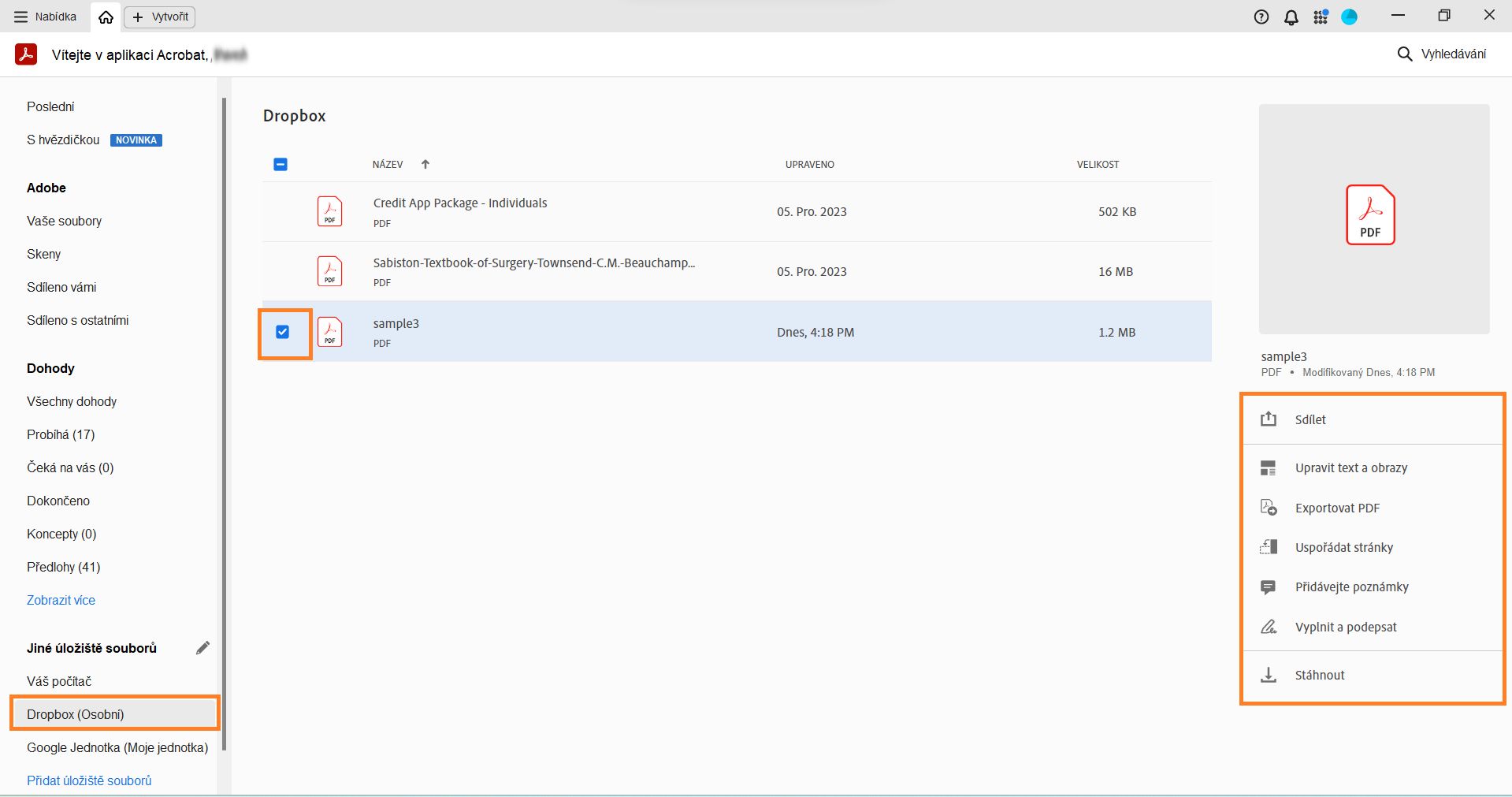The width and height of the screenshot is (1512, 797).
Task: Open Sabiston-Textbook-of-Surgery file name
Action: tap(534, 263)
